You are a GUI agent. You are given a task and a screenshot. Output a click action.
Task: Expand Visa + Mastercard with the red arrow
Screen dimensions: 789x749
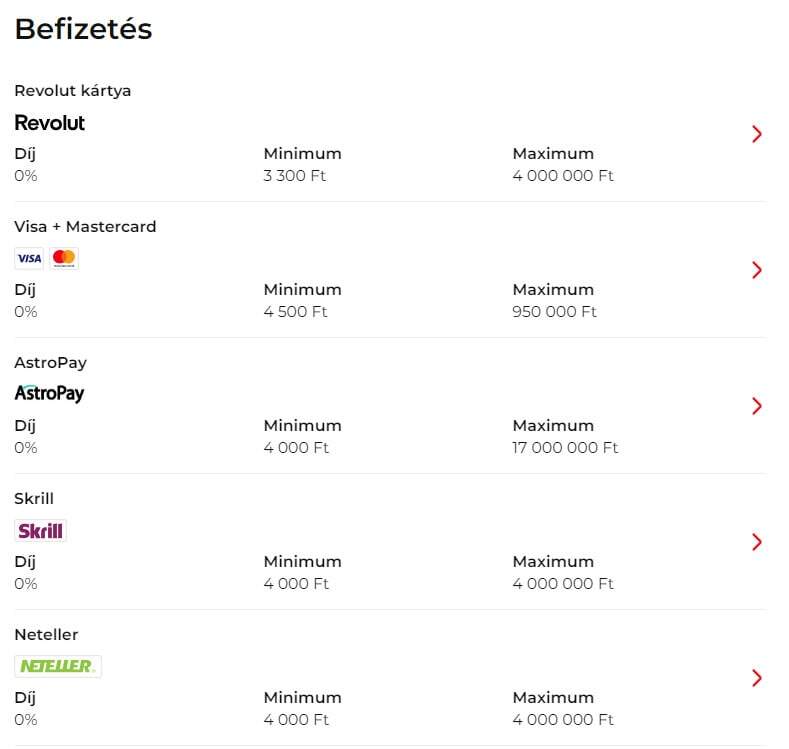point(756,270)
